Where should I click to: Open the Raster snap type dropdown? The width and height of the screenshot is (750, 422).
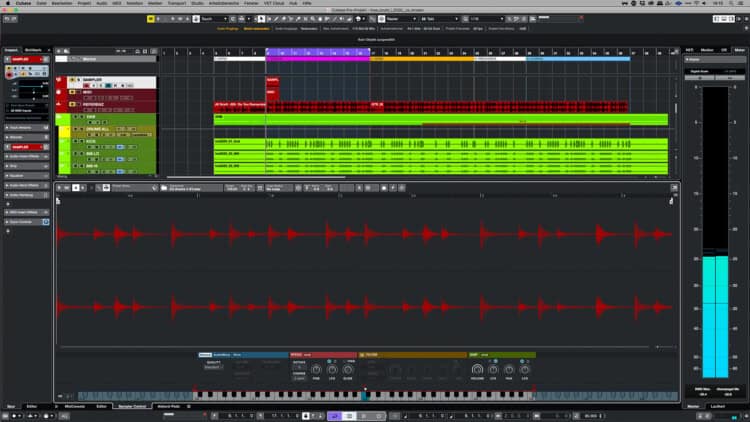tap(401, 19)
